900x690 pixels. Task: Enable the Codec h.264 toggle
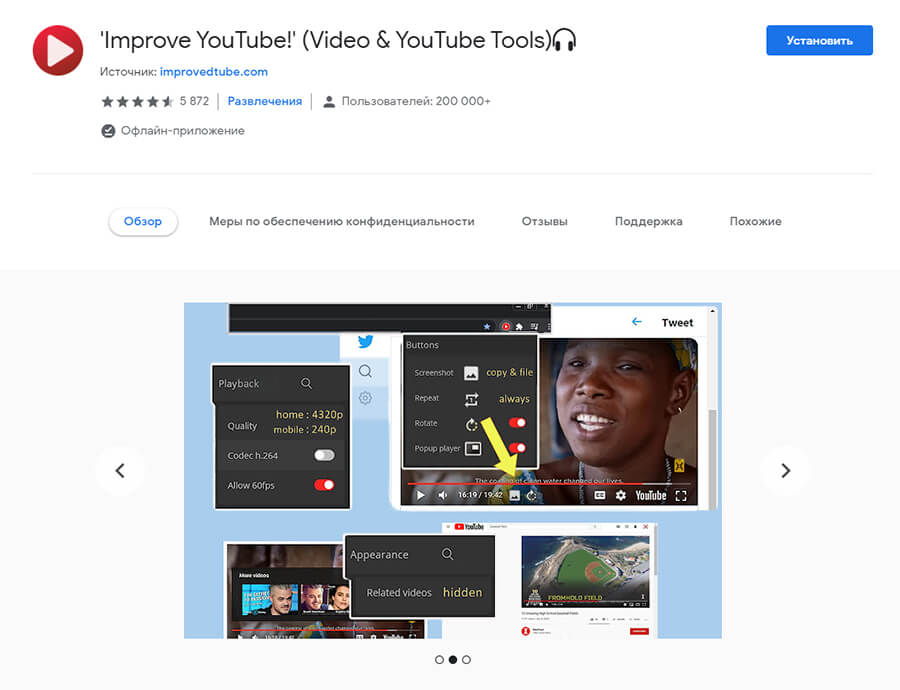coord(323,455)
